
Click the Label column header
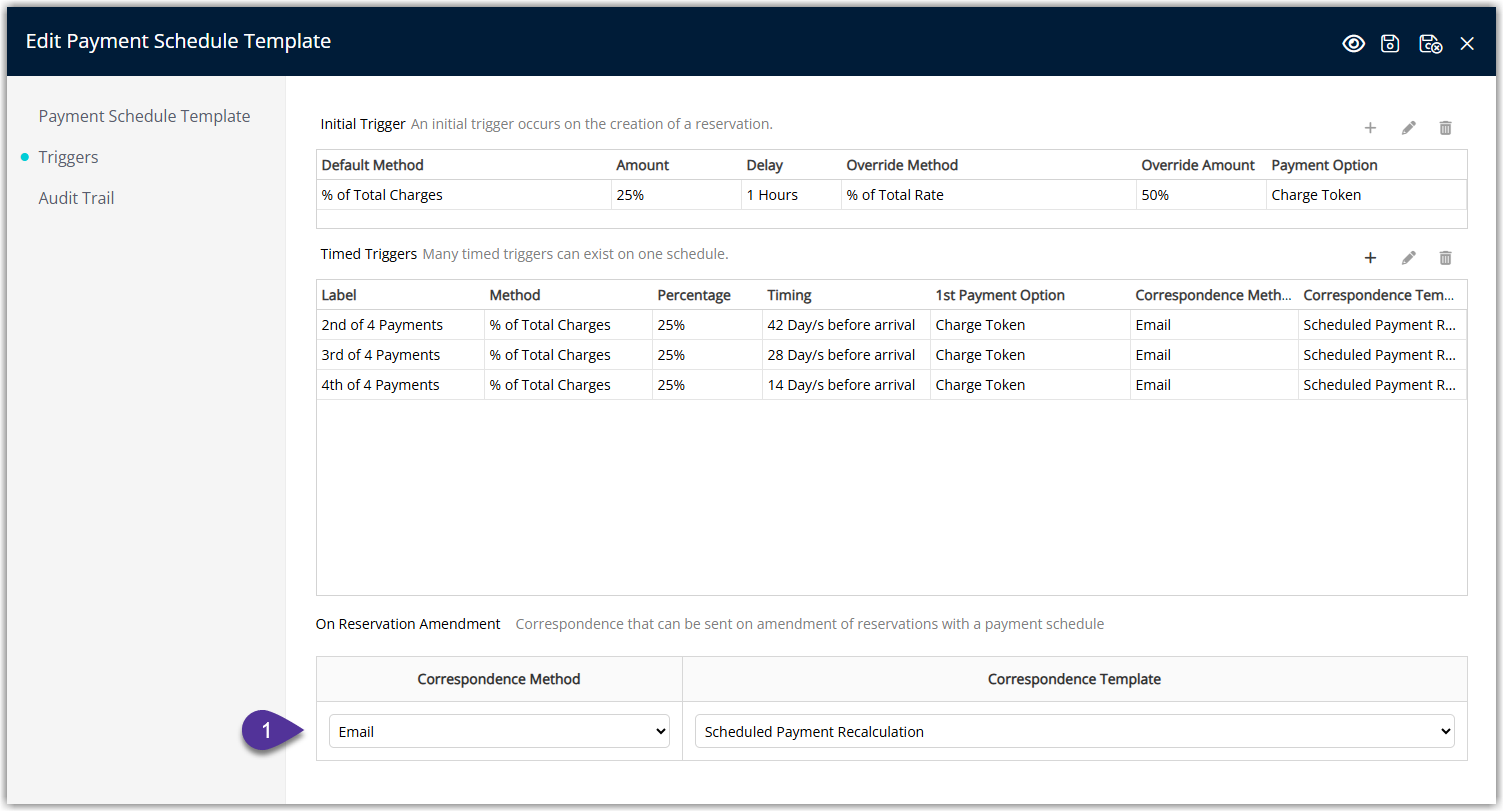point(400,295)
